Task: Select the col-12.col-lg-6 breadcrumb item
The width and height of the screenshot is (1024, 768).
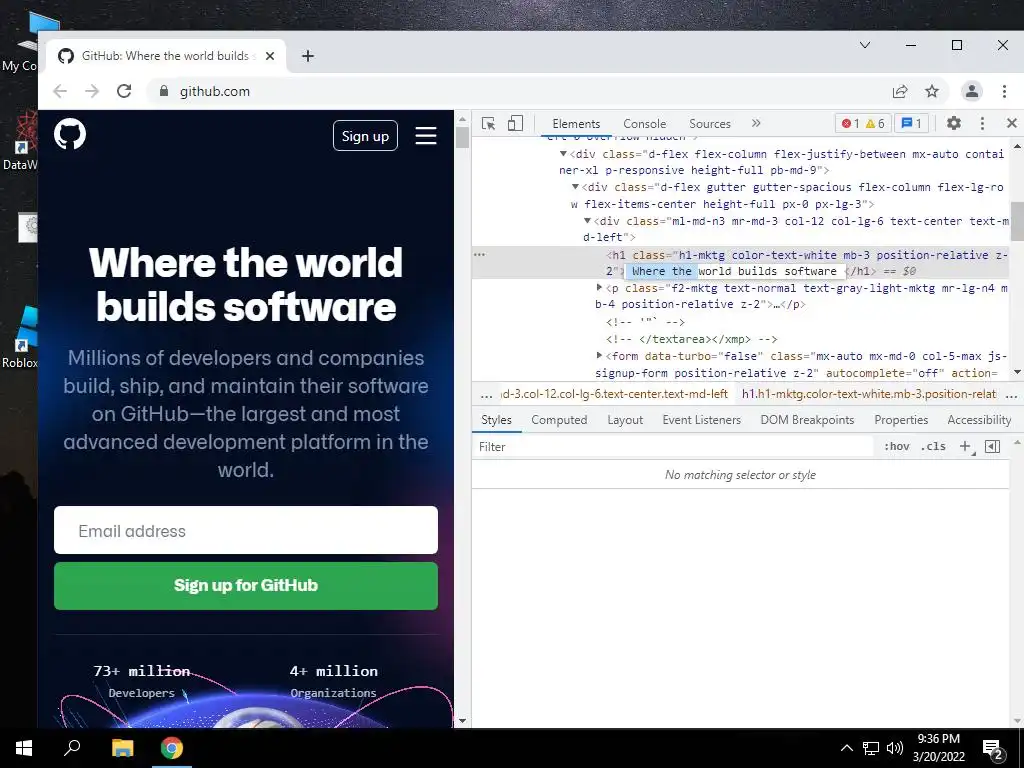Action: pos(615,394)
